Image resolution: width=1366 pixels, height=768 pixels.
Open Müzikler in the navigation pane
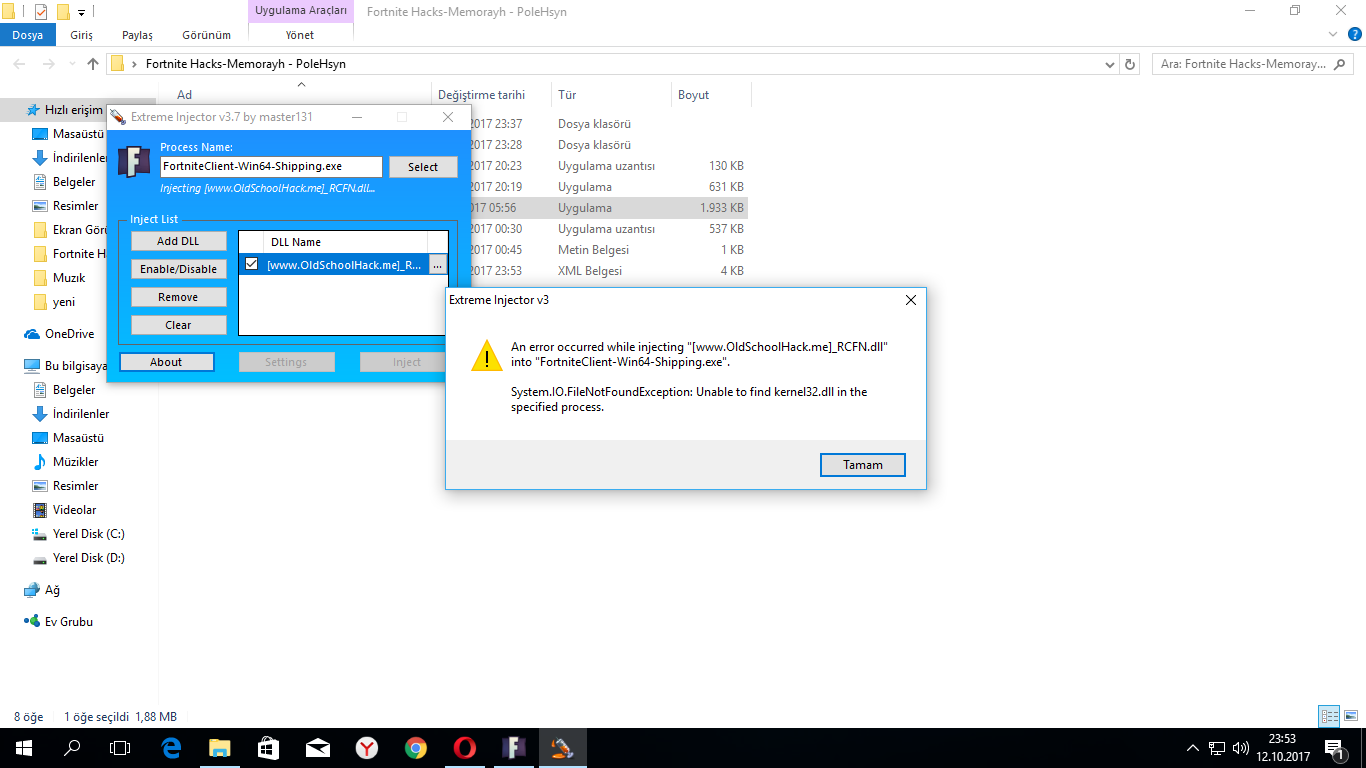[x=75, y=462]
